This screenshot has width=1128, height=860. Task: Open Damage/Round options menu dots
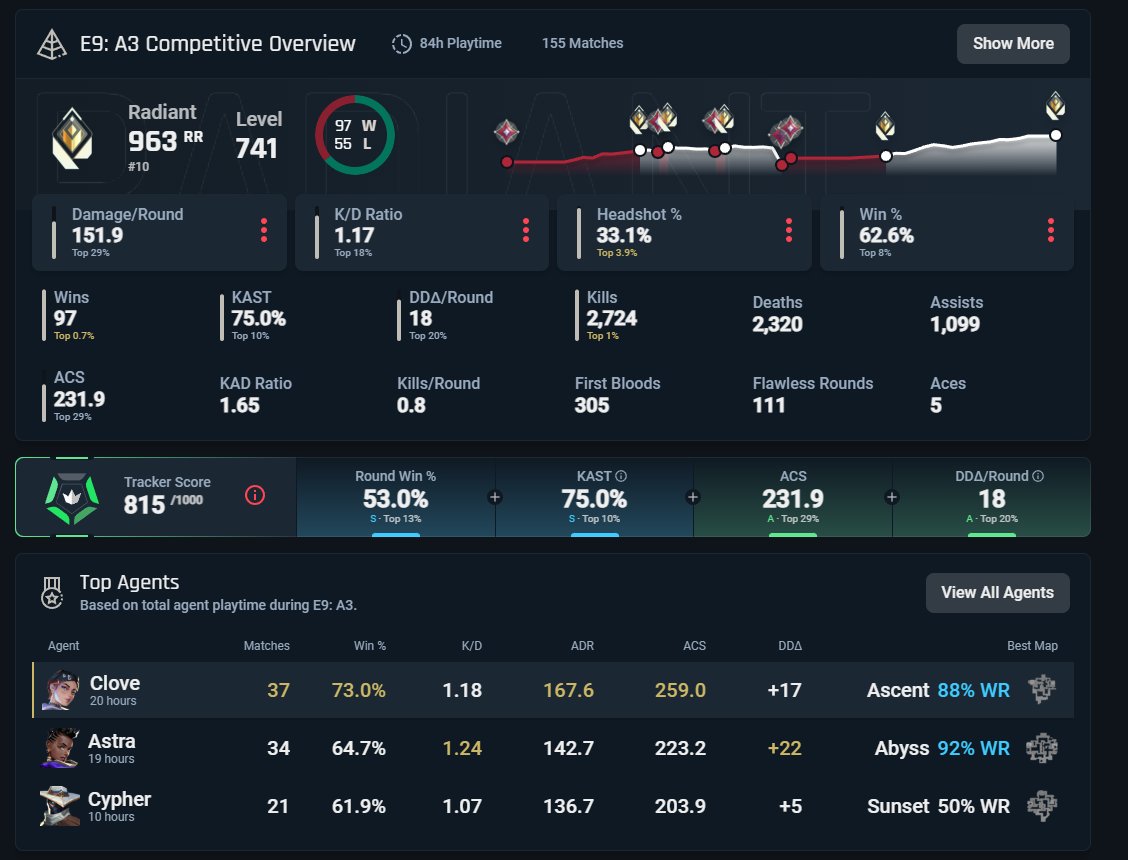click(264, 230)
